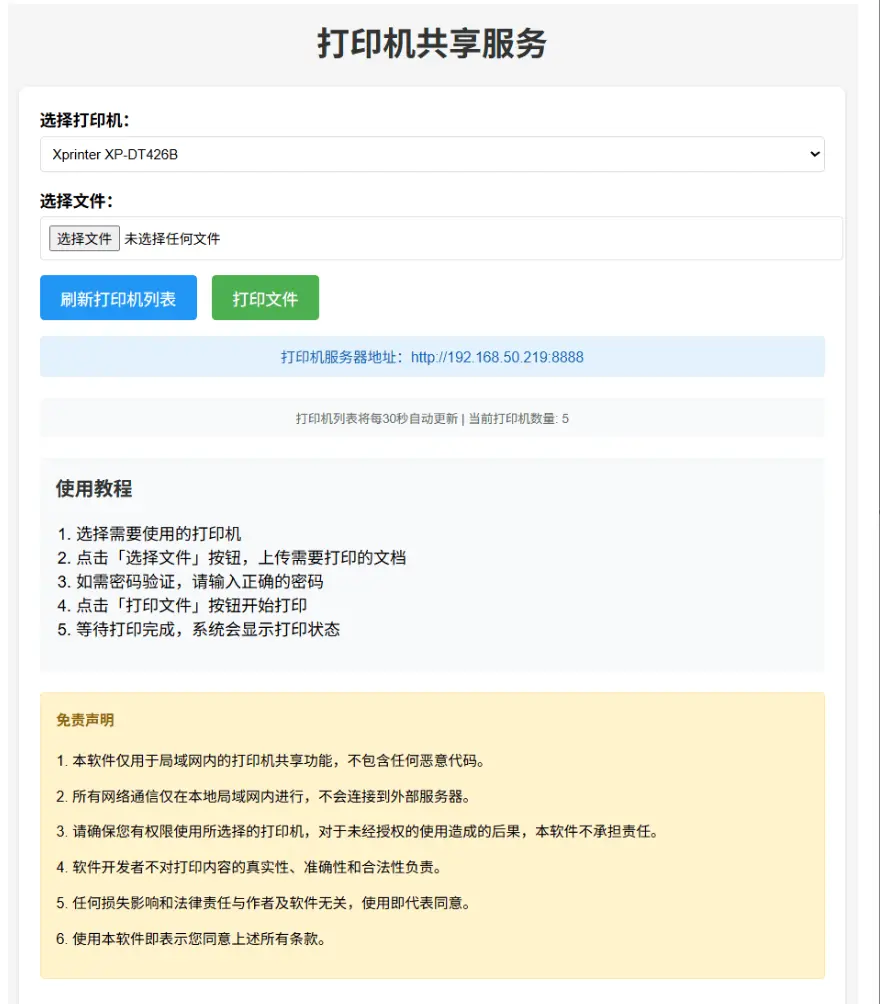Viewport: 880px width, 1004px height.
Task: Click the green 打印文件 print button
Action: 264,297
